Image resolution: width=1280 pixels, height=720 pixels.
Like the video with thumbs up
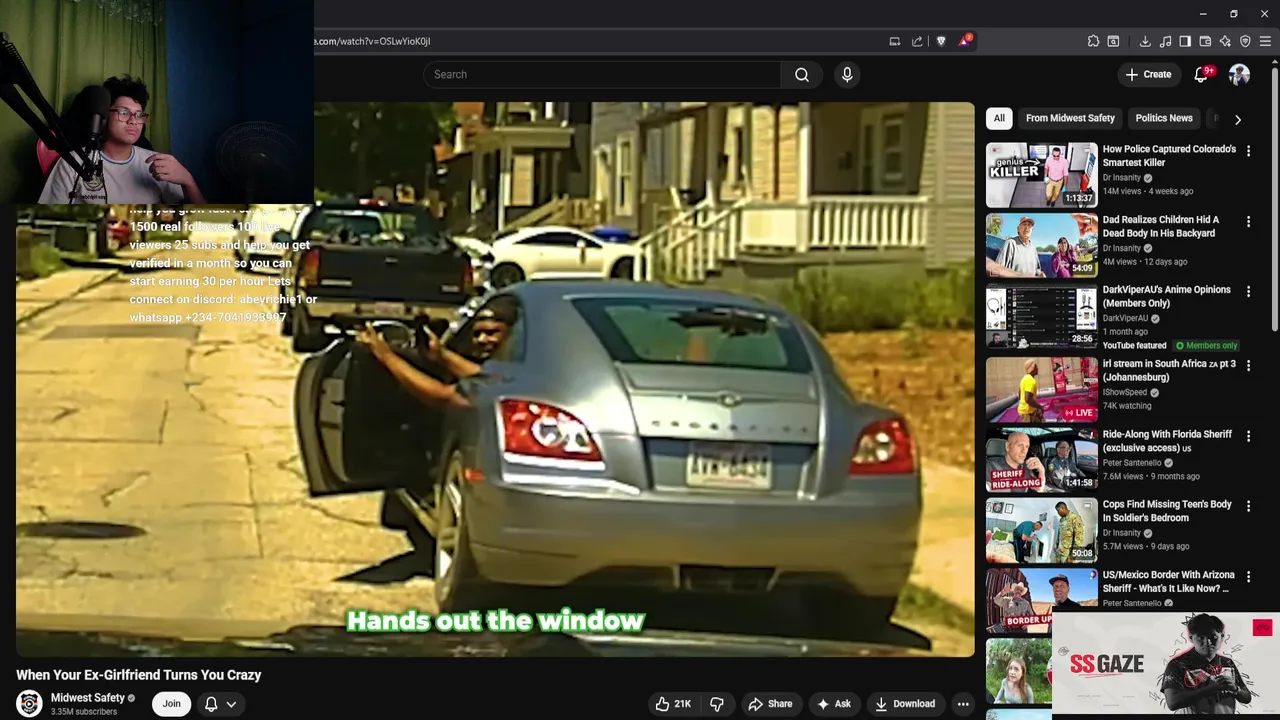[x=673, y=704]
